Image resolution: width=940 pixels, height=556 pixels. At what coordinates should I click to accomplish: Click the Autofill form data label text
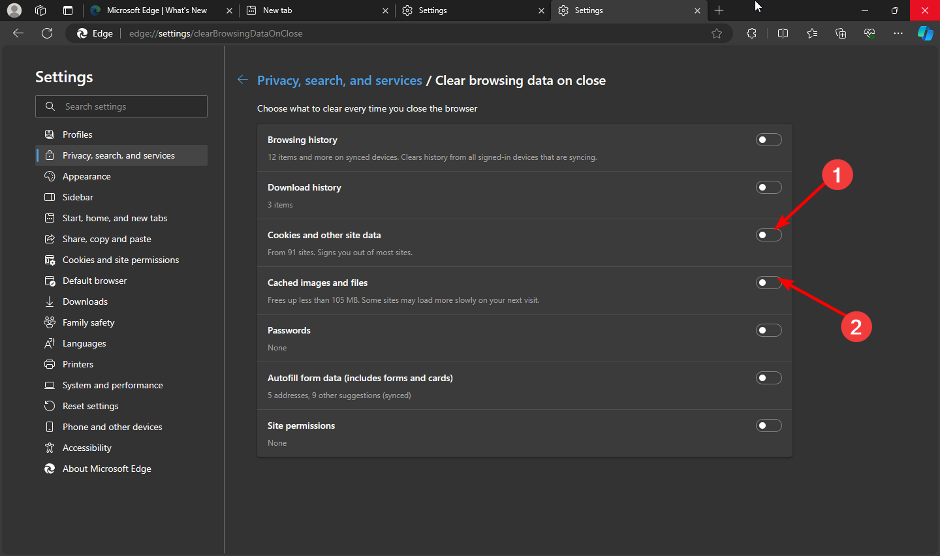tap(360, 378)
